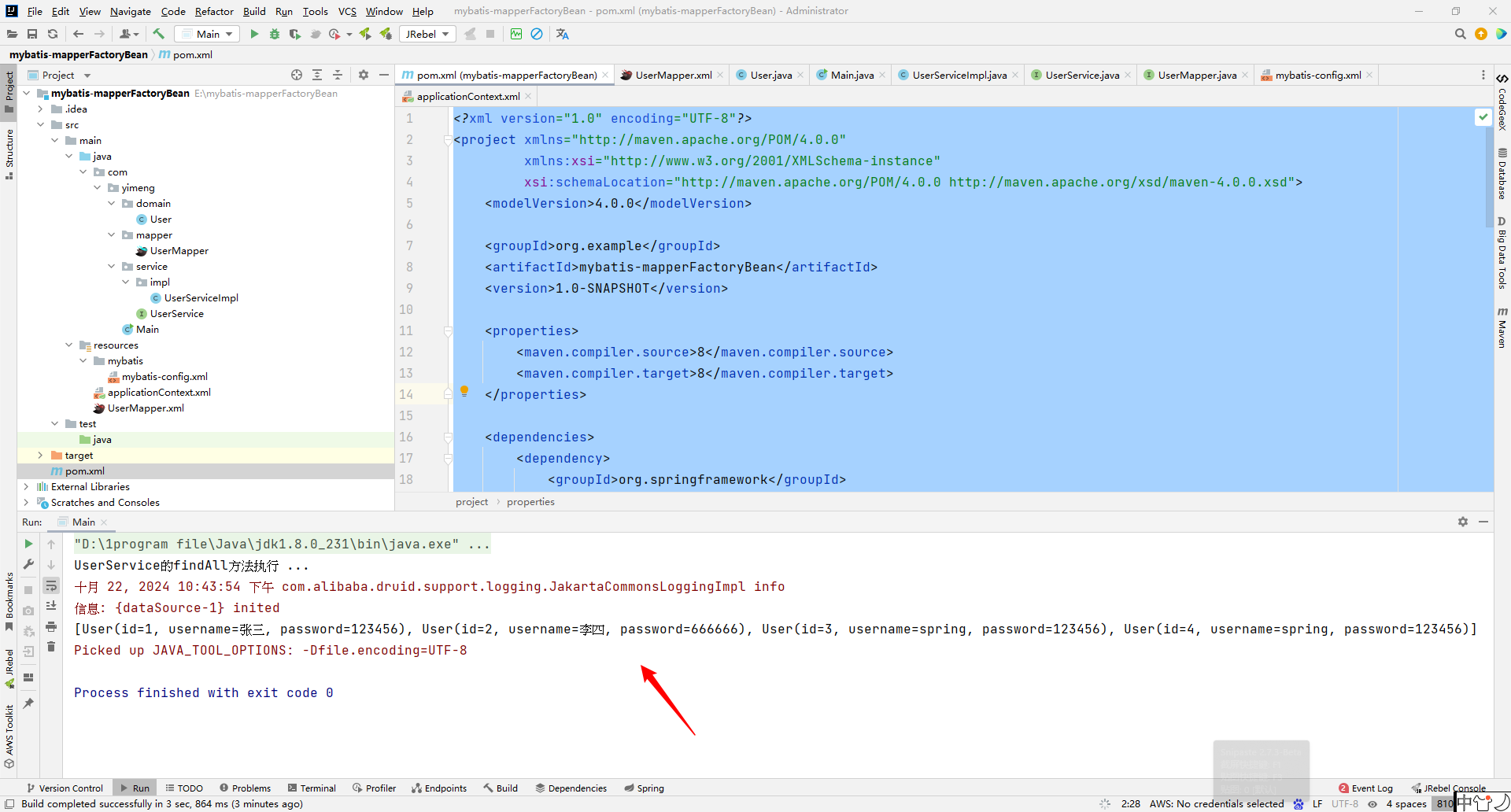Click the intention lightbulb on line 14

coord(464,391)
